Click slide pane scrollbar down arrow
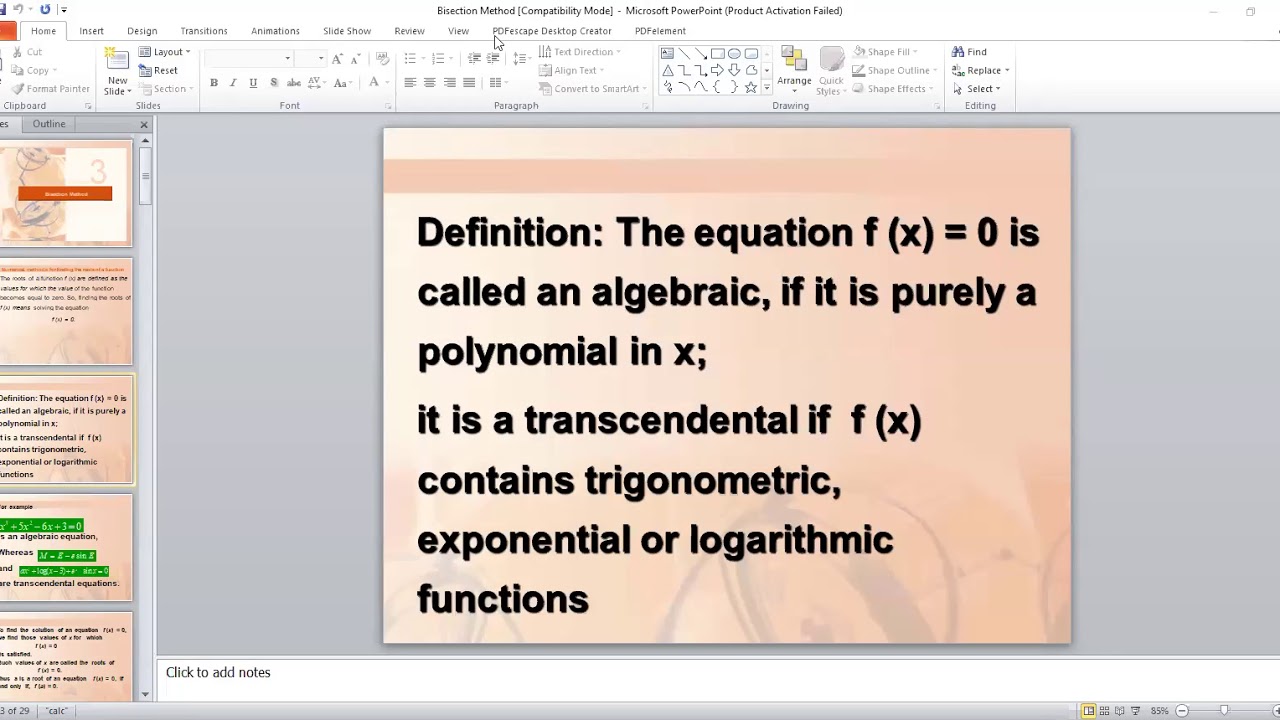Image resolution: width=1280 pixels, height=720 pixels. 145,694
